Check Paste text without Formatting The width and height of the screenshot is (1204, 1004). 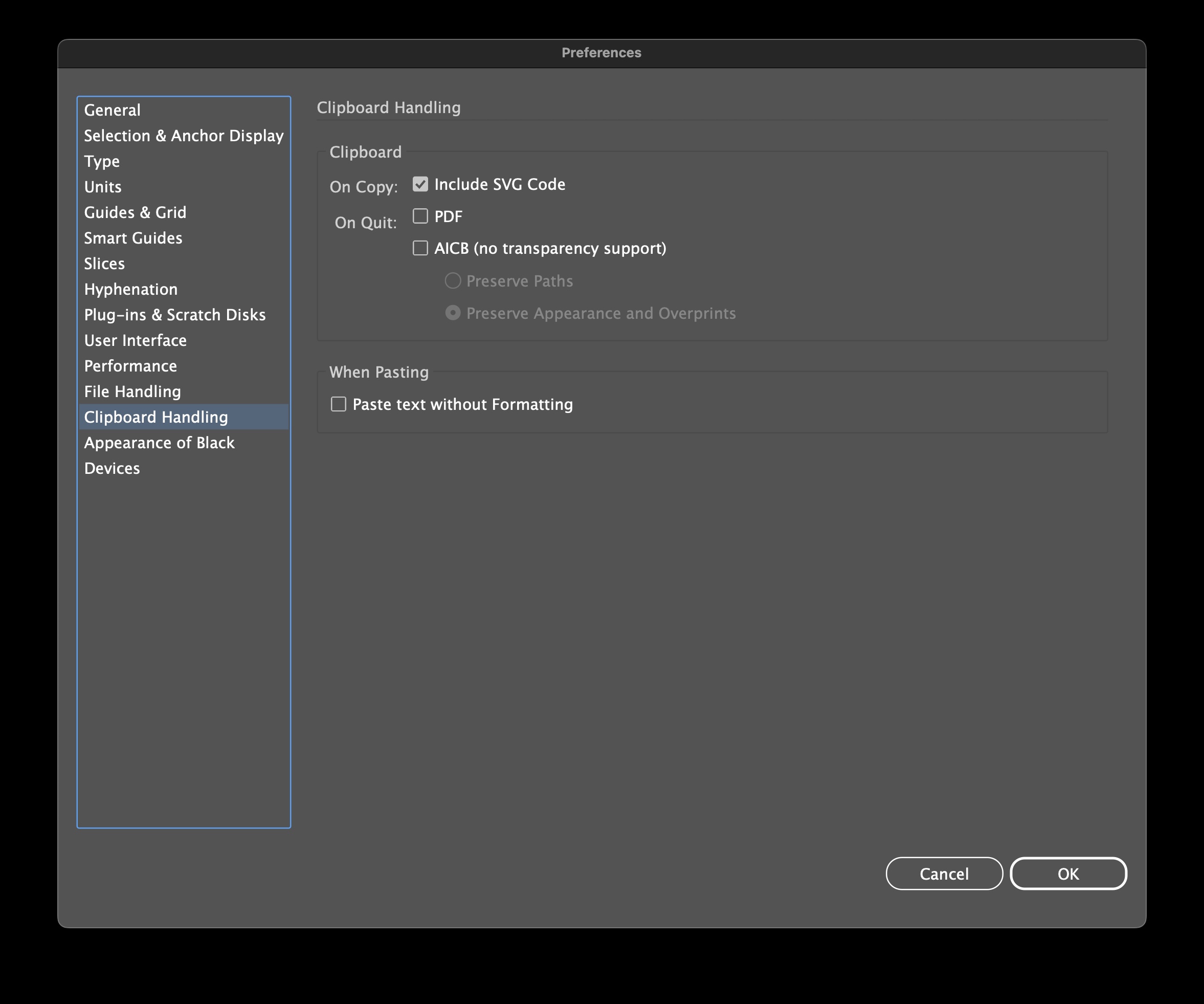click(x=338, y=404)
